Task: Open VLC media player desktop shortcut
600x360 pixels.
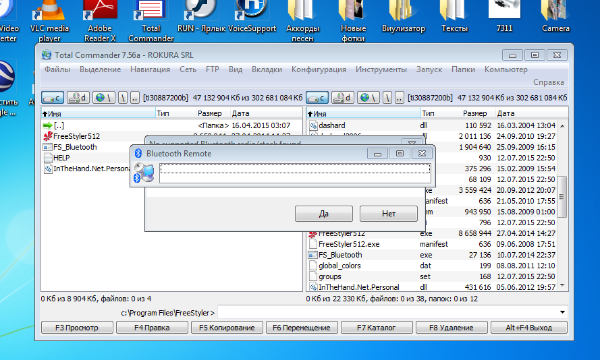Action: click(x=50, y=21)
